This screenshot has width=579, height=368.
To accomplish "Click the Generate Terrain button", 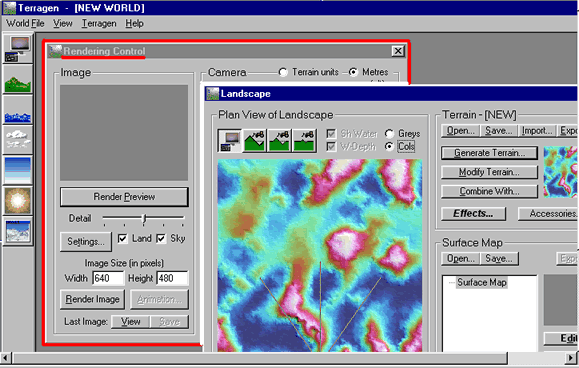I will [489, 153].
